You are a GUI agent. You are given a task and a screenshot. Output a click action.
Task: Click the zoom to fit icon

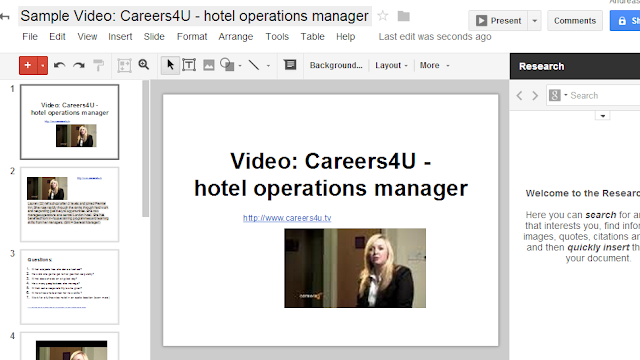click(124, 65)
